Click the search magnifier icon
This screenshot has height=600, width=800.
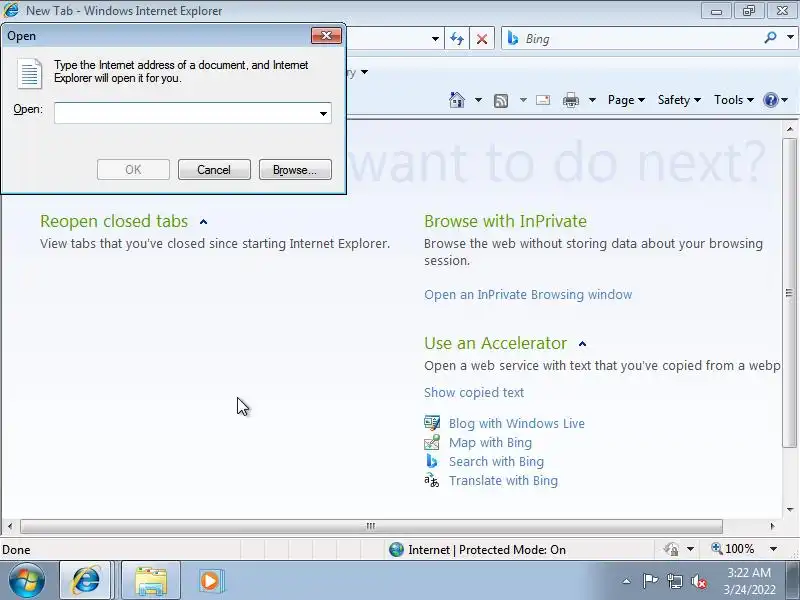tap(770, 38)
